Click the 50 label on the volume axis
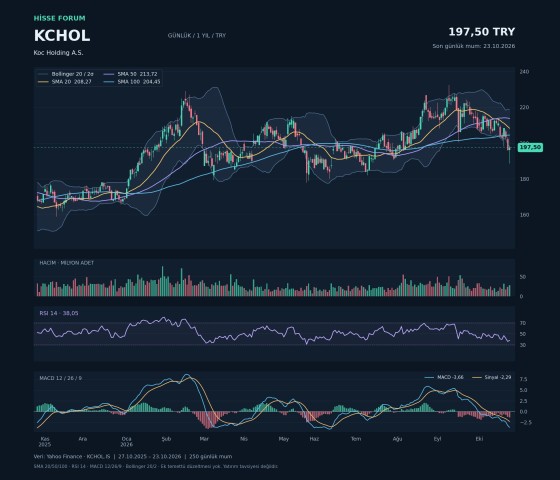The image size is (560, 480). tap(522, 277)
